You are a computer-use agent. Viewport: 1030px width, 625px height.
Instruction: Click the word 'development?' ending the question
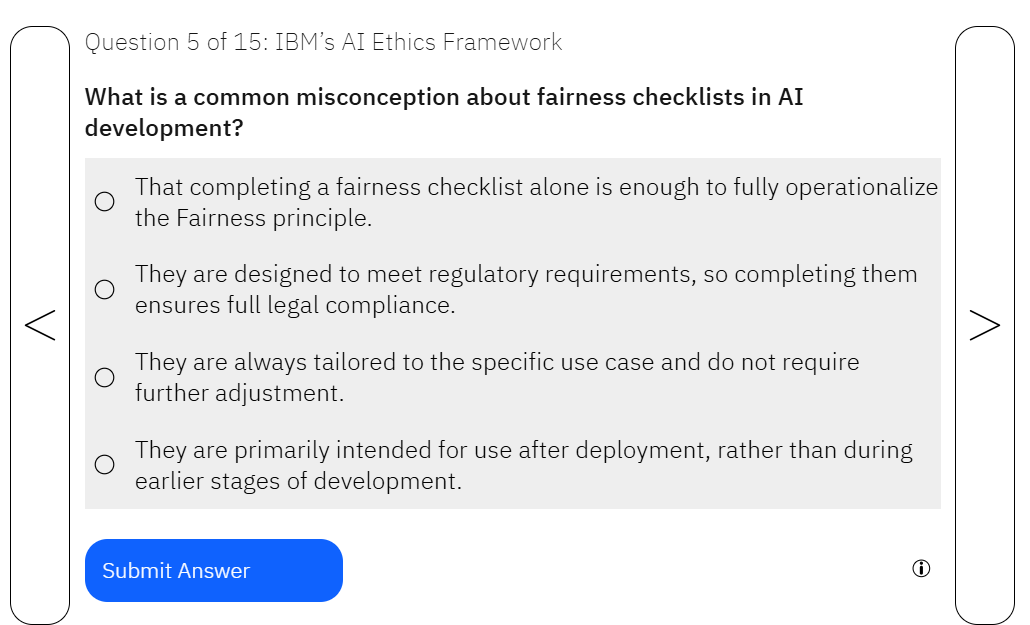pyautogui.click(x=164, y=129)
